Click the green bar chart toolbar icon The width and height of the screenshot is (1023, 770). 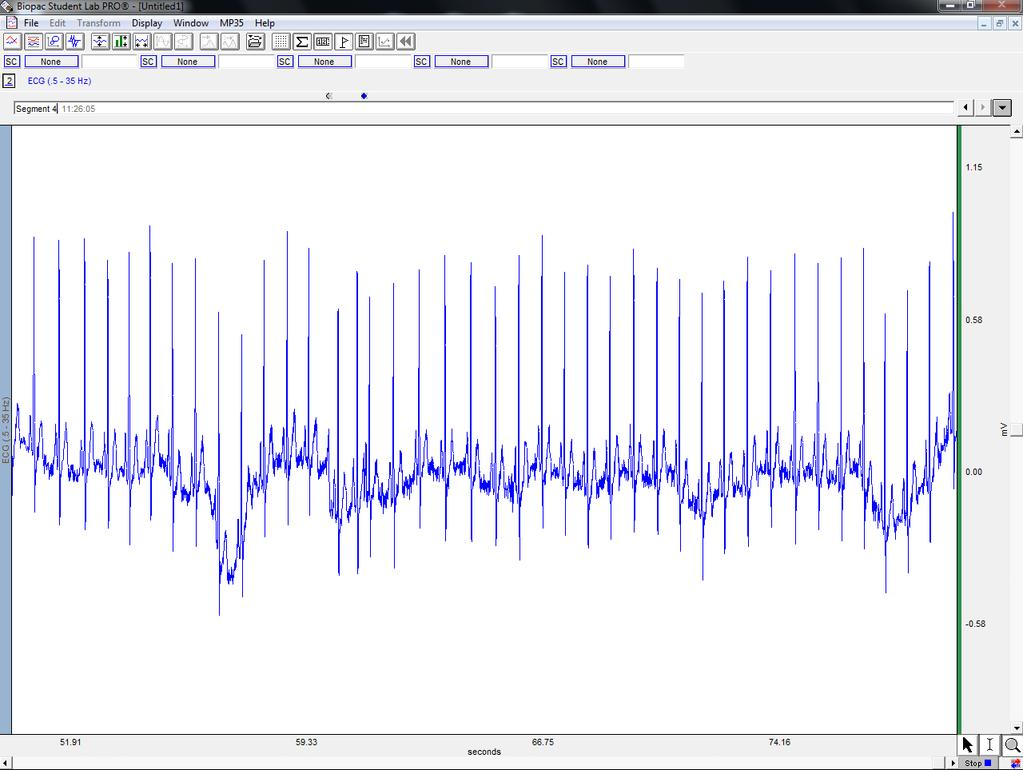tap(121, 42)
